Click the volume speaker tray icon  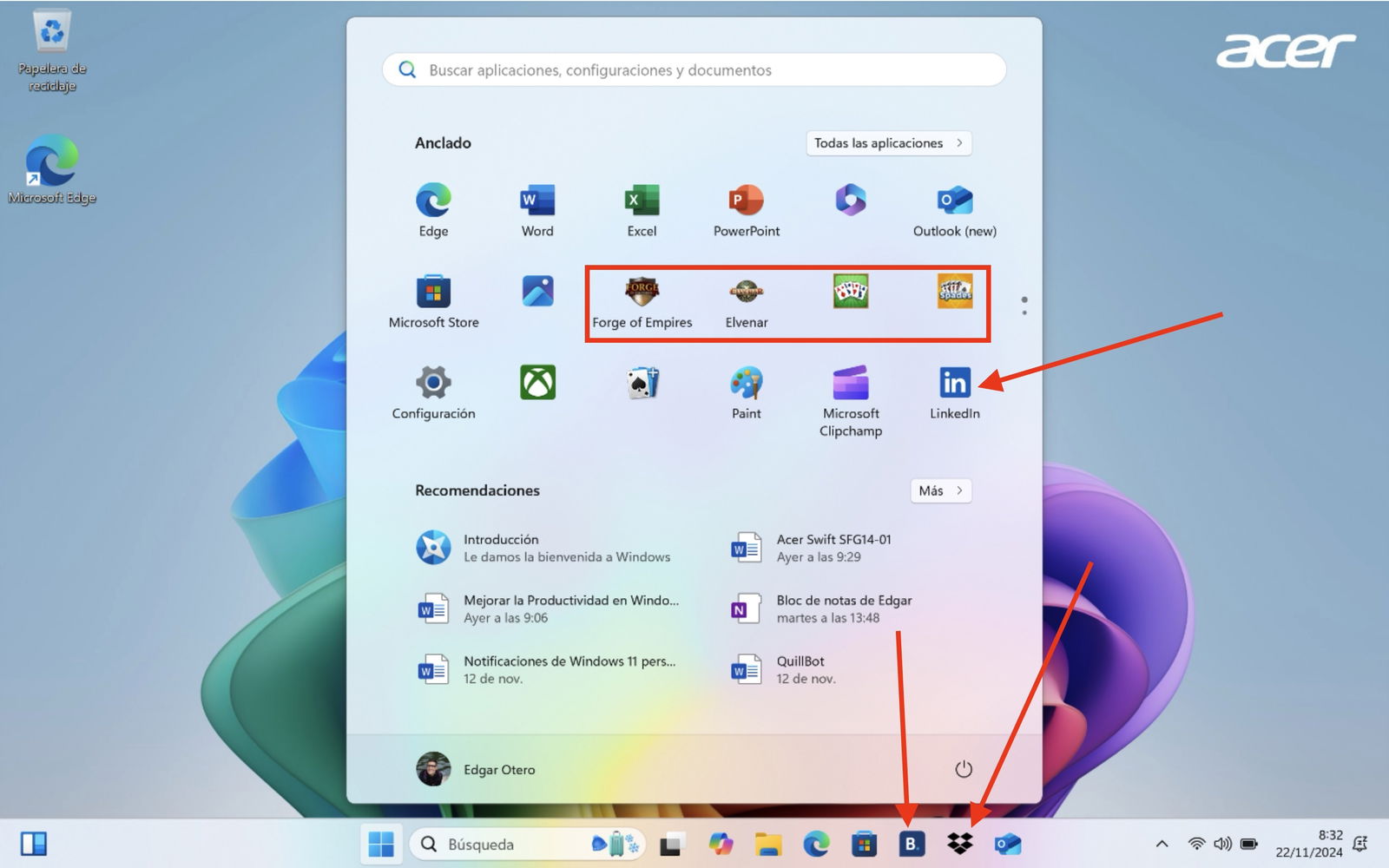(x=1223, y=844)
